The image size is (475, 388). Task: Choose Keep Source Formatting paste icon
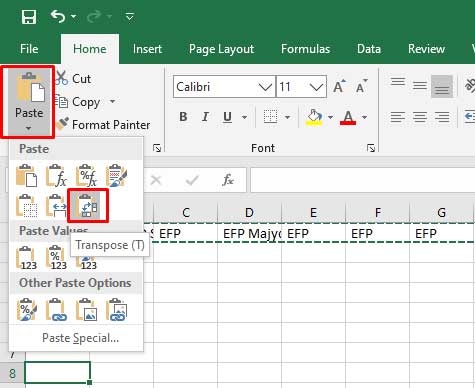[x=116, y=175]
